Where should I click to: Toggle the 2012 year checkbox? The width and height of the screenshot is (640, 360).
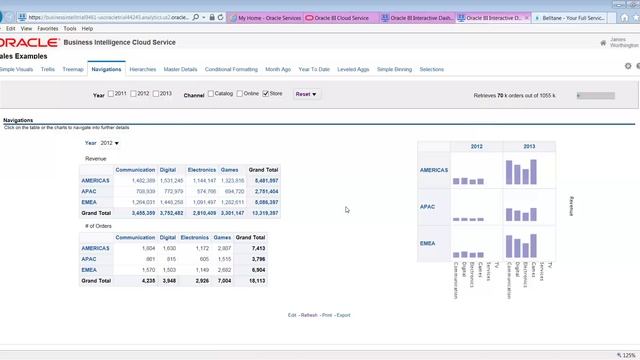coord(133,93)
